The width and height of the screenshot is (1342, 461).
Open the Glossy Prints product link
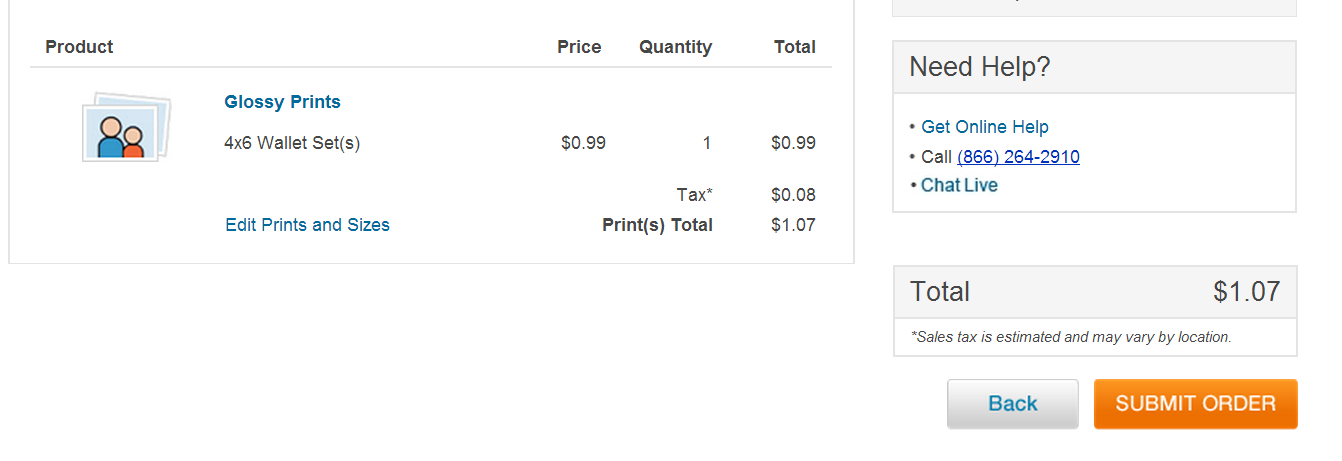282,102
